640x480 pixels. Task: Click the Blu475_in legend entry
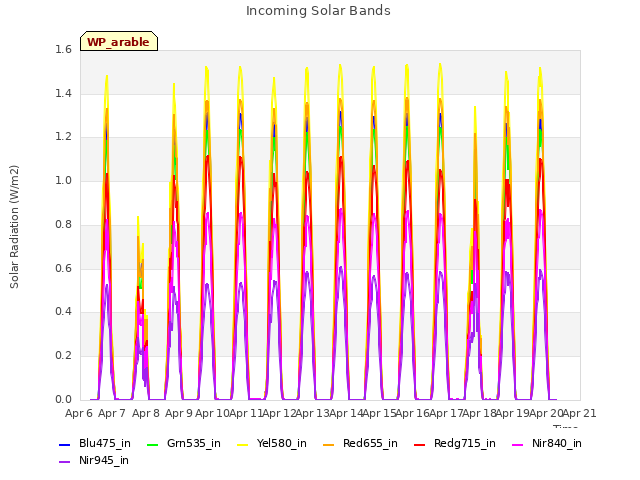point(95,443)
